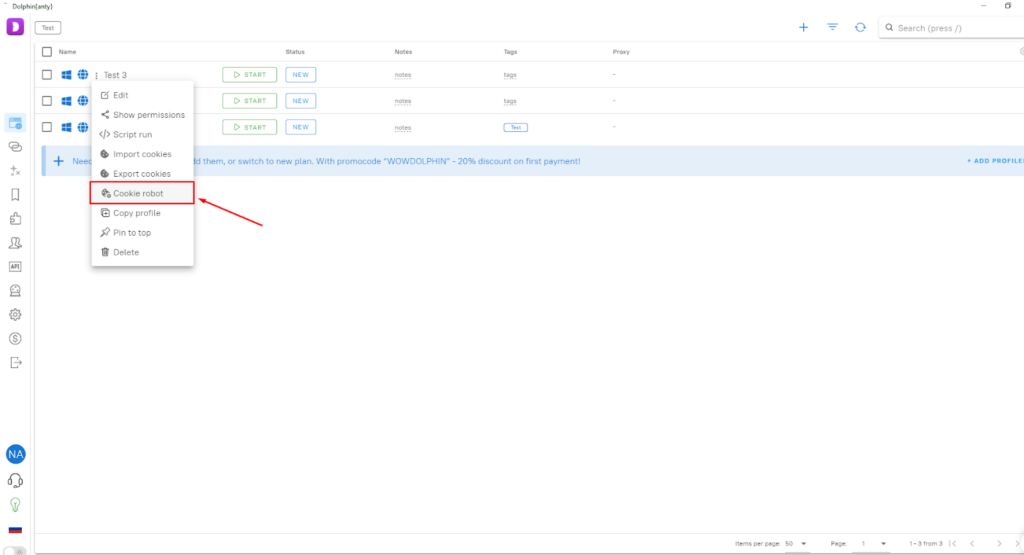
Task: Click the headset support icon
Action: pos(15,480)
